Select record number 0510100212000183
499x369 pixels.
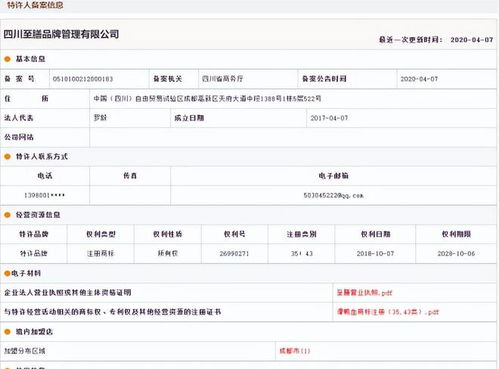pyautogui.click(x=83, y=79)
